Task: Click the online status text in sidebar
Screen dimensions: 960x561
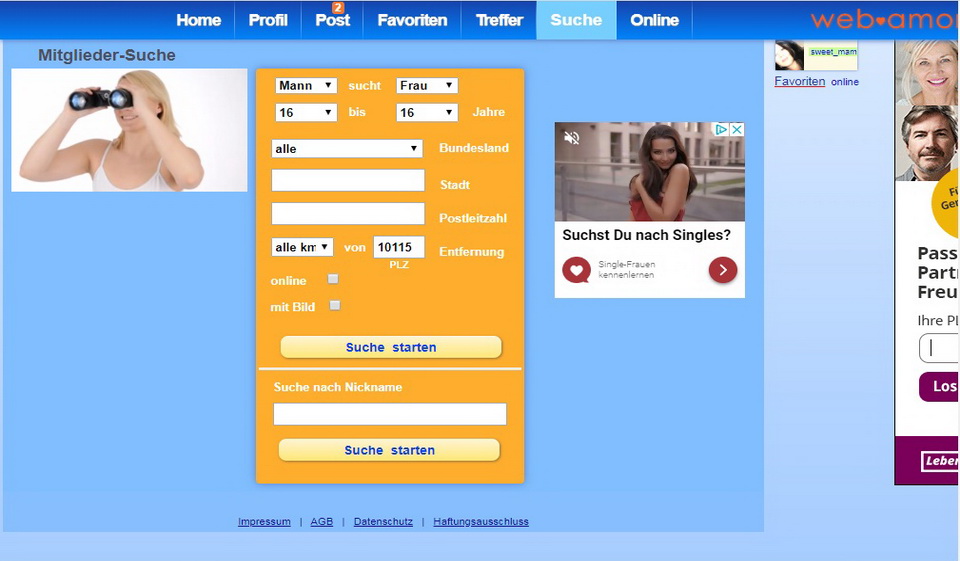Action: [845, 81]
